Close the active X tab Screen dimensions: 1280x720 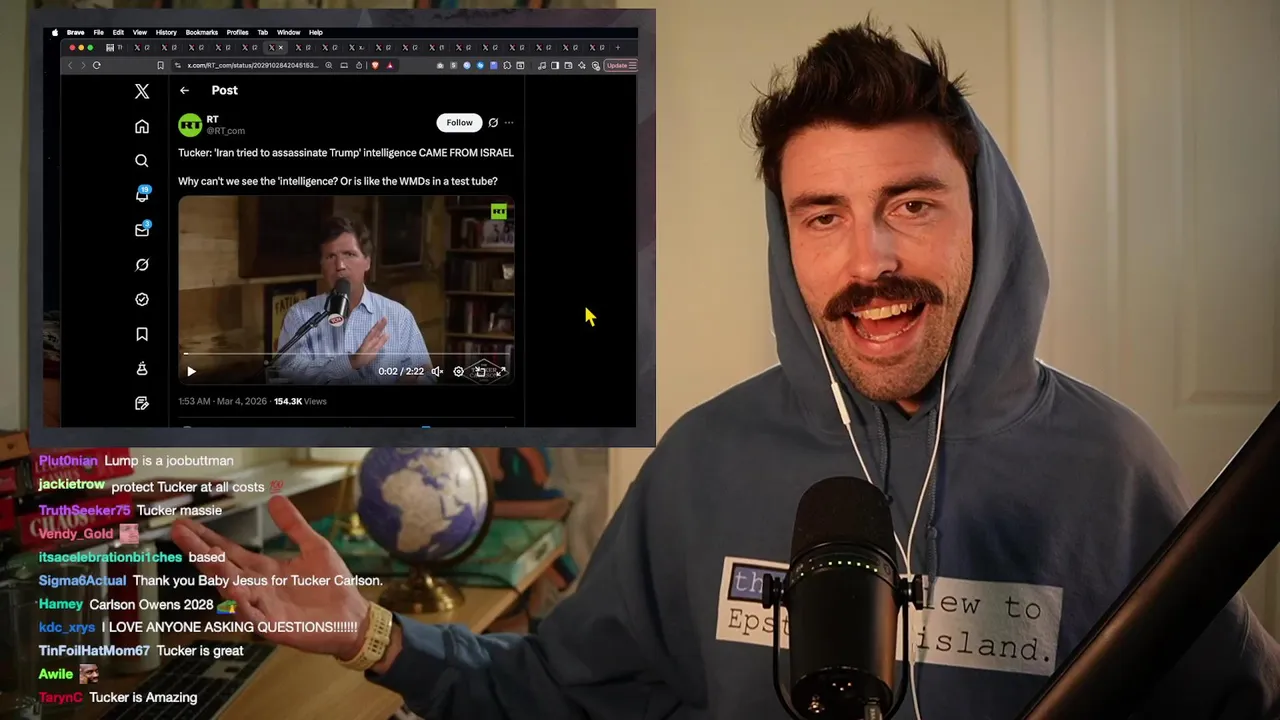[x=281, y=47]
